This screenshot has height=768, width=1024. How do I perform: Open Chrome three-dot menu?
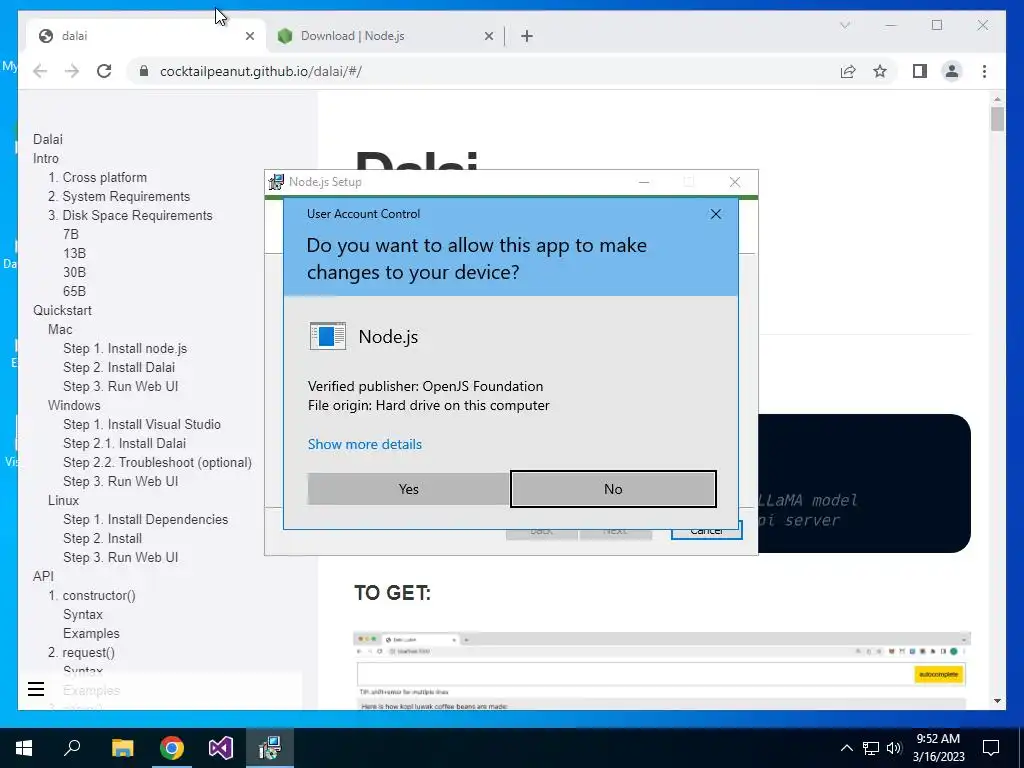coord(984,71)
